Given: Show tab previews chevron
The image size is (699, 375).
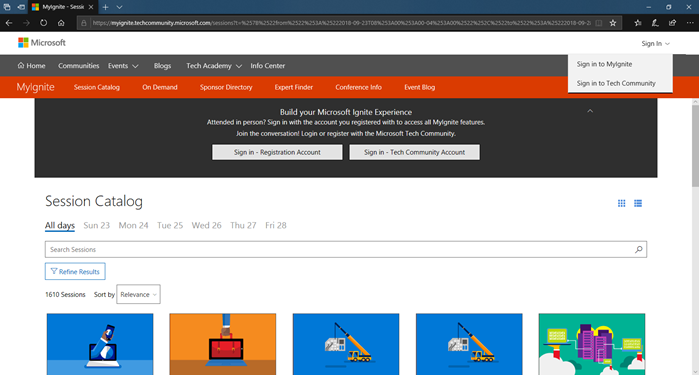Looking at the screenshot, I should coord(119,7).
